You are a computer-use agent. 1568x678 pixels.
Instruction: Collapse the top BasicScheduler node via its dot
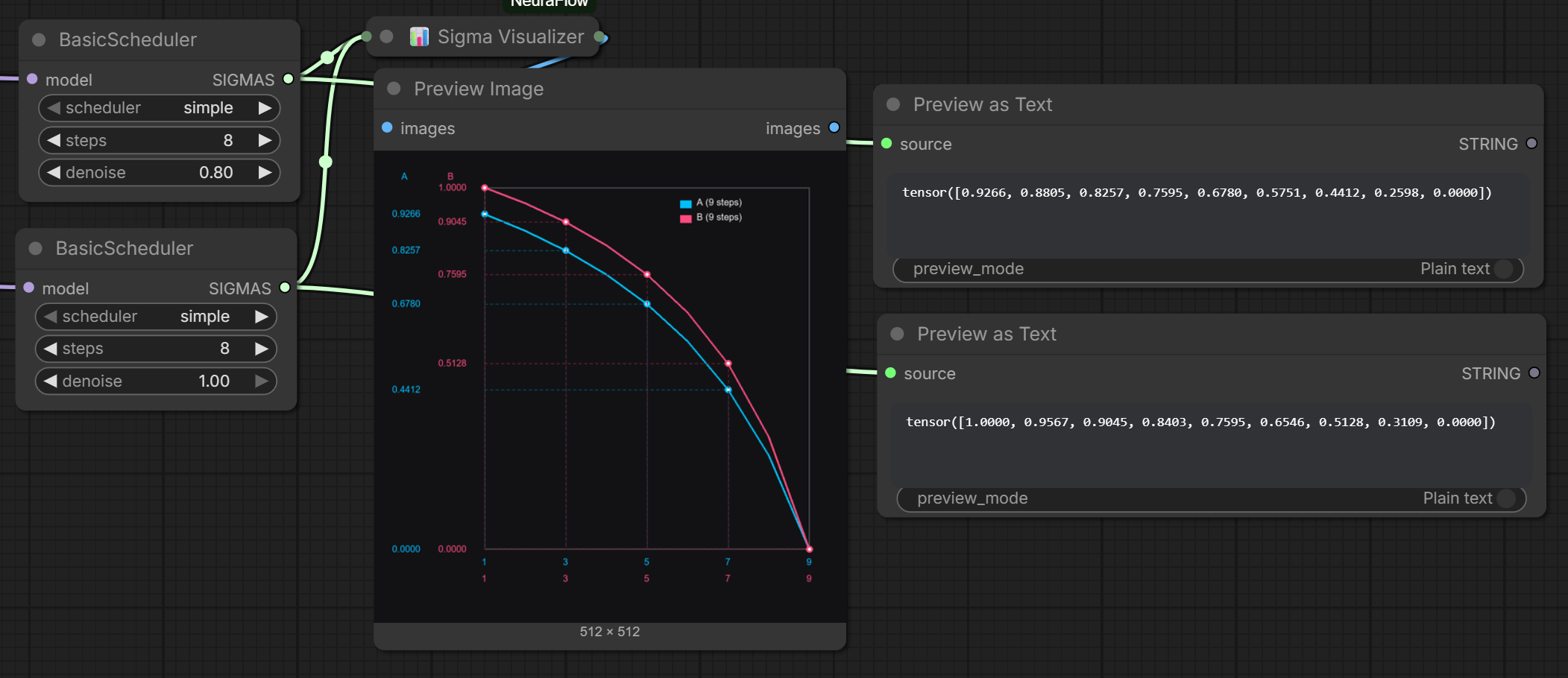39,39
